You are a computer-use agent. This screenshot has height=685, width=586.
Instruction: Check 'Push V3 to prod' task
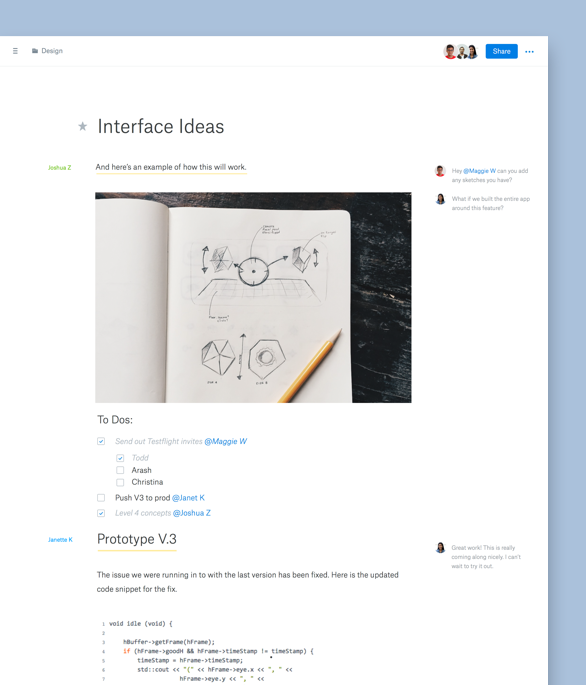[101, 498]
